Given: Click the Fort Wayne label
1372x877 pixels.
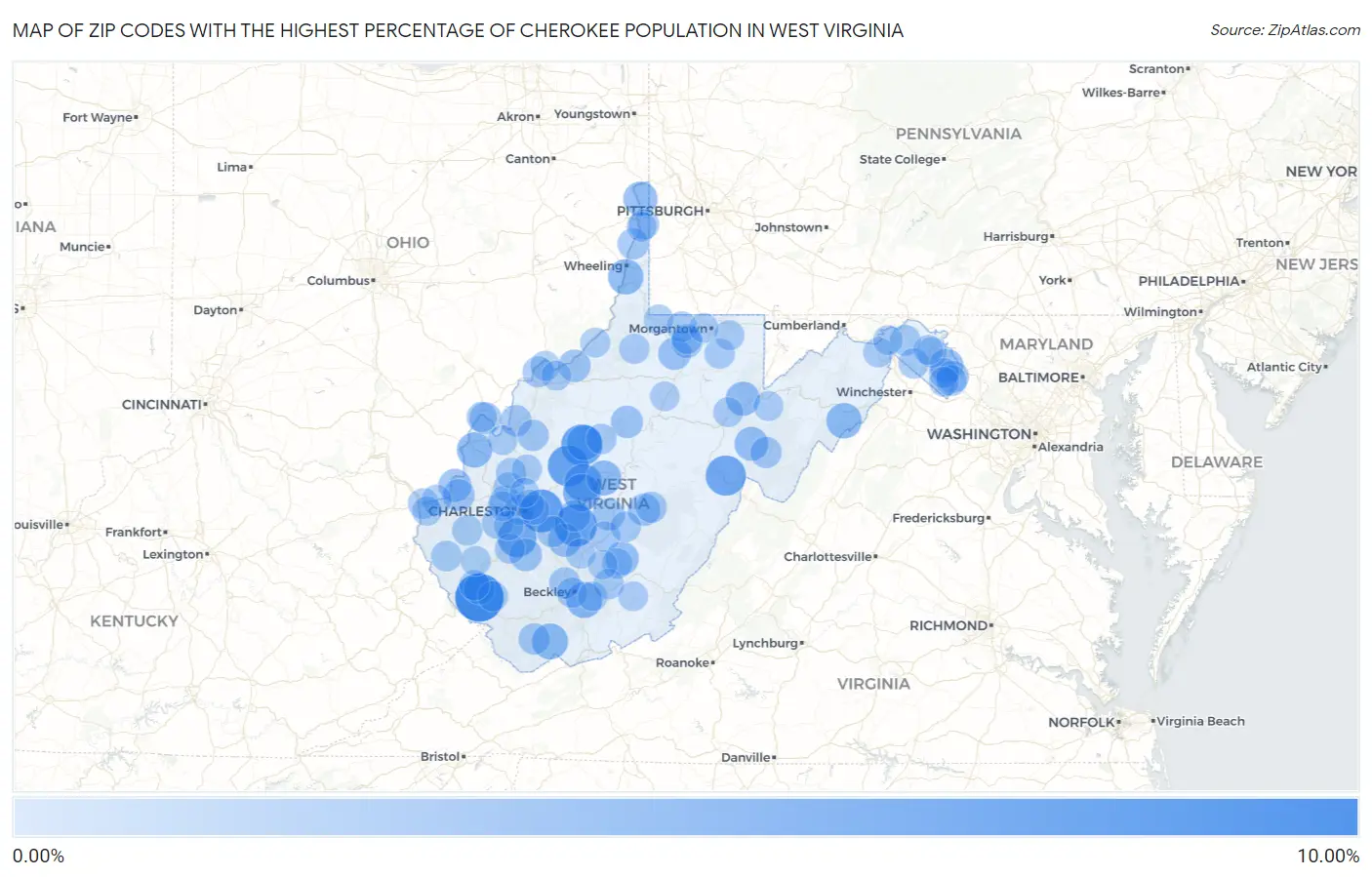Looking at the screenshot, I should click(x=99, y=117).
